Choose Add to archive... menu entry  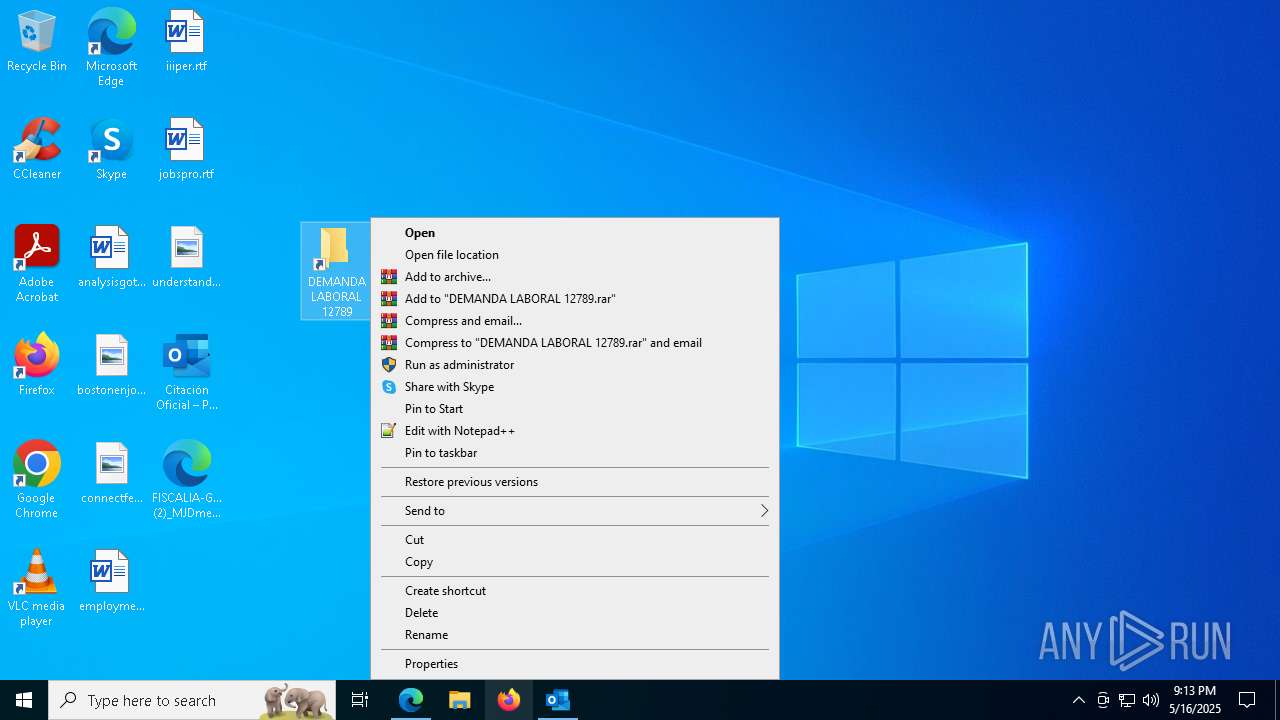(575, 277)
